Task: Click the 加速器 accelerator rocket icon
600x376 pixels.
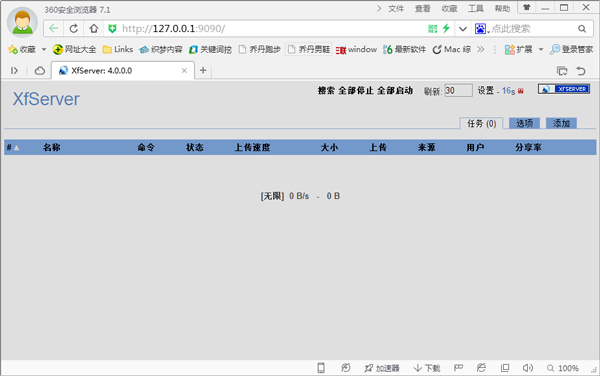Action: click(382, 368)
